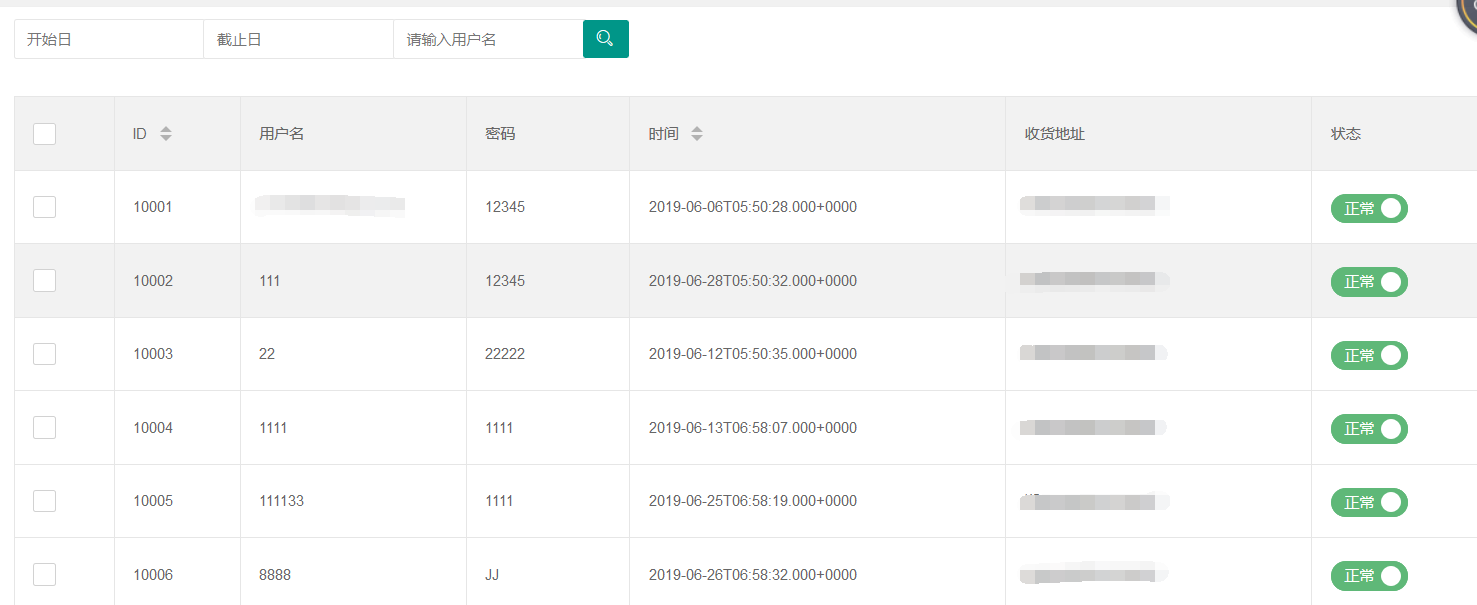Click the 密码 column header
This screenshot has width=1477, height=605.
500,133
